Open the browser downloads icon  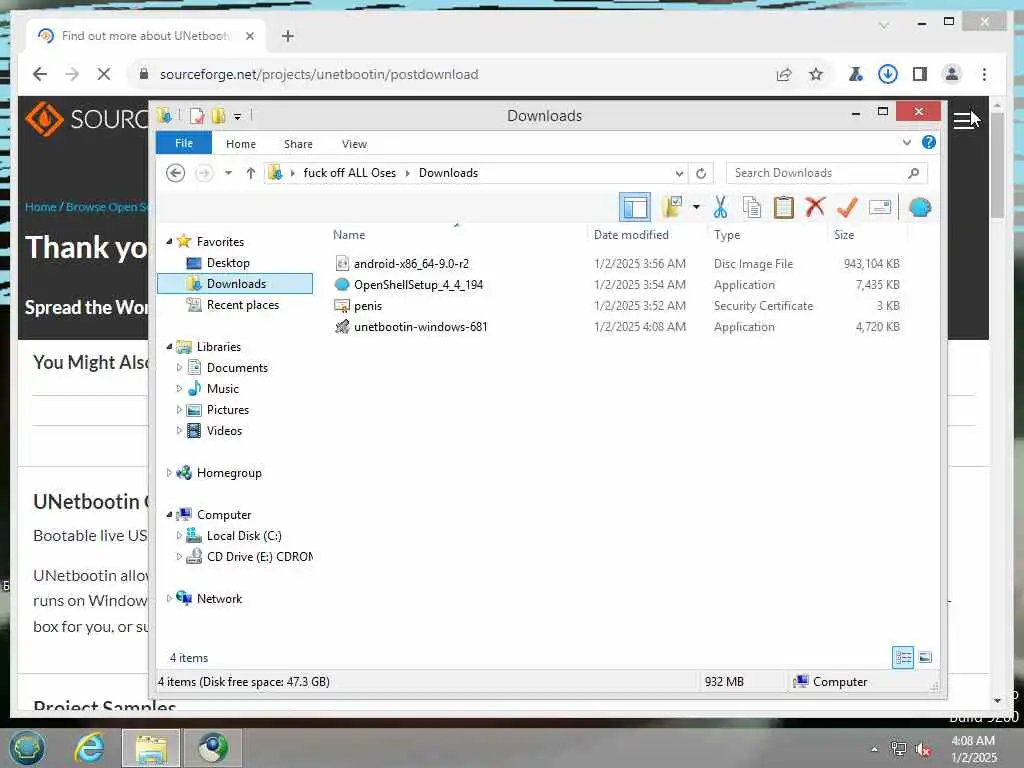[x=888, y=74]
